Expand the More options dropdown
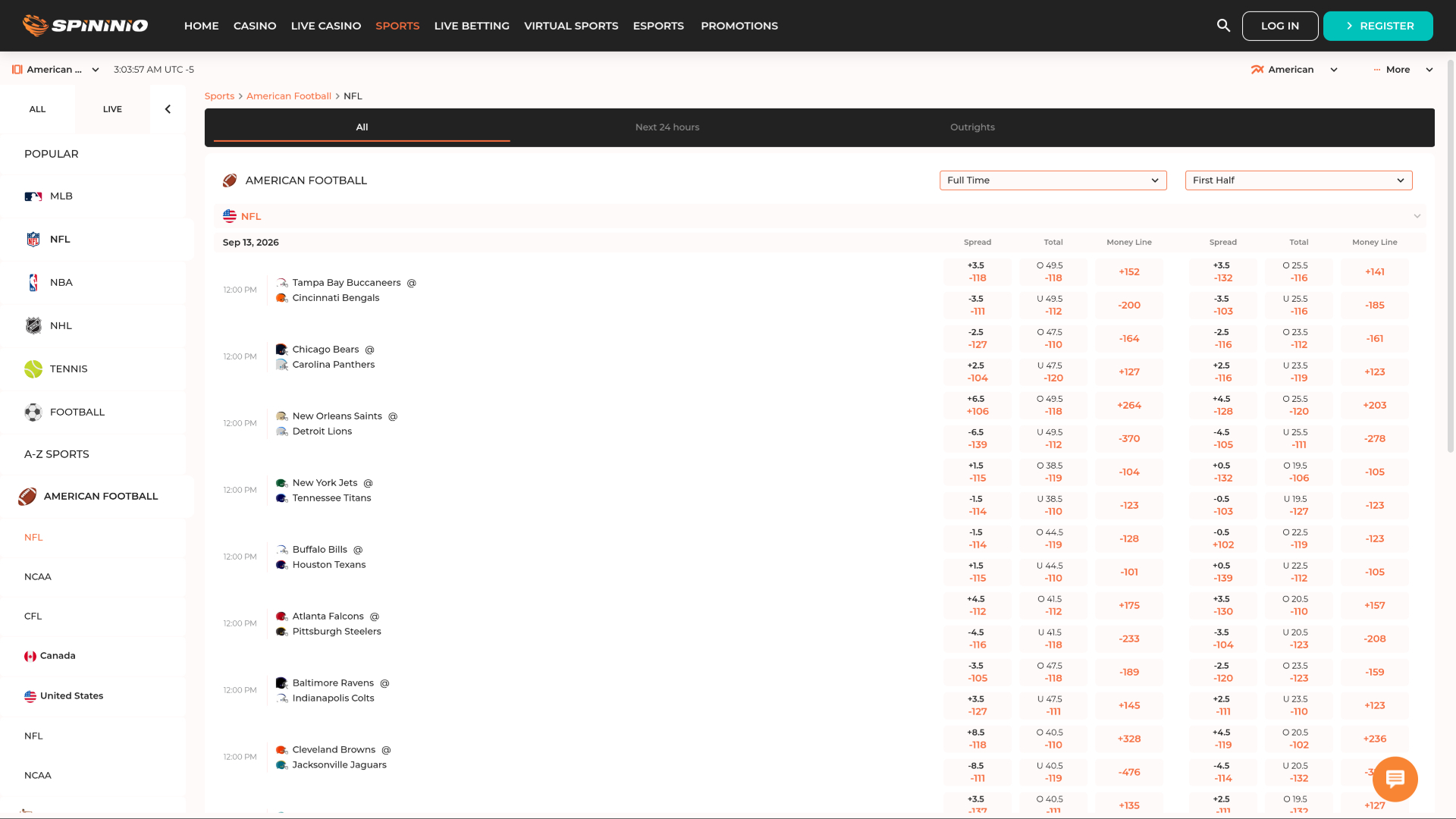This screenshot has height=819, width=1456. click(1403, 70)
